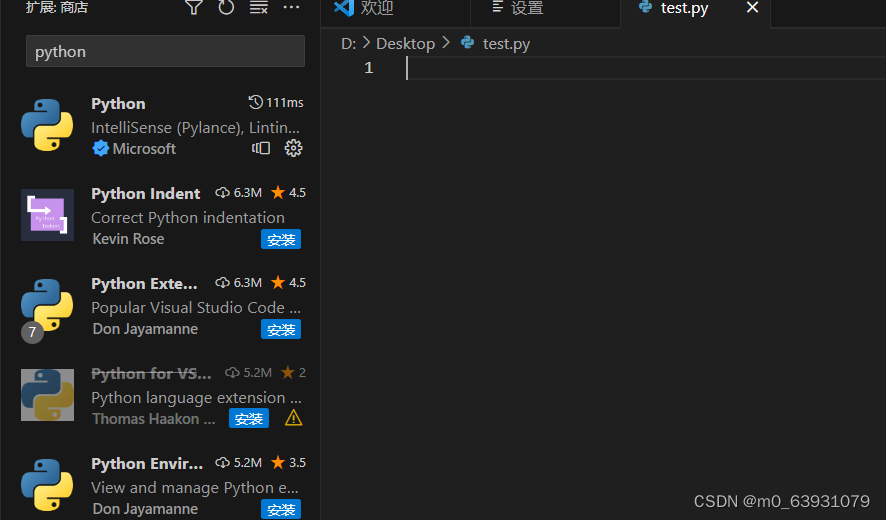Viewport: 886px width, 520px height.
Task: Click the Thomas Haakon publisher name
Action: click(154, 419)
